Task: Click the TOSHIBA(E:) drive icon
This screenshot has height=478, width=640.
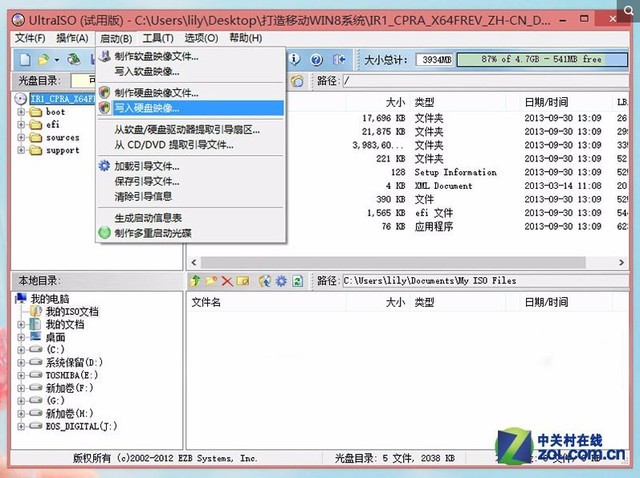Action: [36, 374]
